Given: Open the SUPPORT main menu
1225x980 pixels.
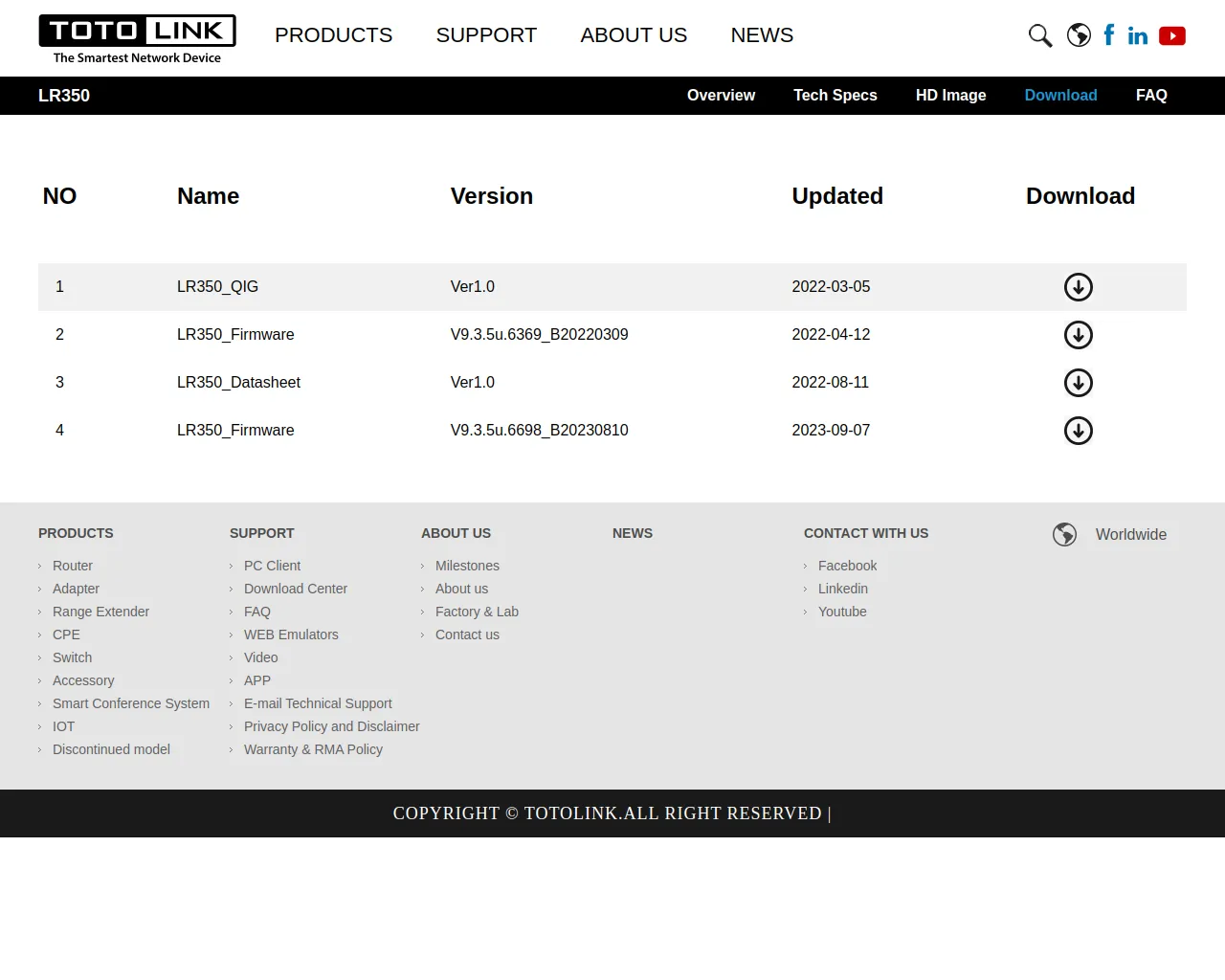Looking at the screenshot, I should click(486, 35).
